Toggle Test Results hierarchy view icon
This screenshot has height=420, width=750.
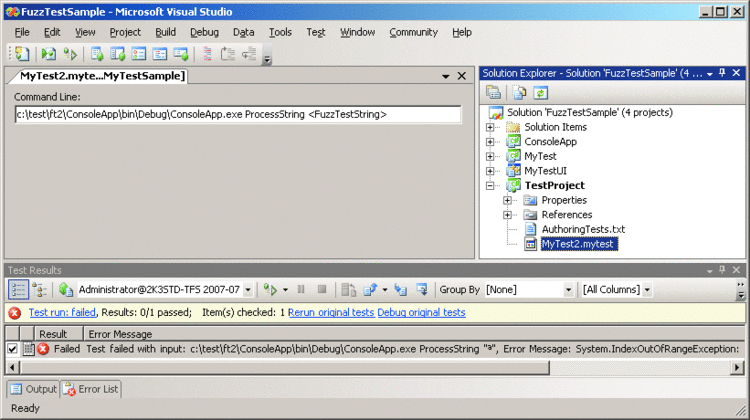(x=39, y=289)
